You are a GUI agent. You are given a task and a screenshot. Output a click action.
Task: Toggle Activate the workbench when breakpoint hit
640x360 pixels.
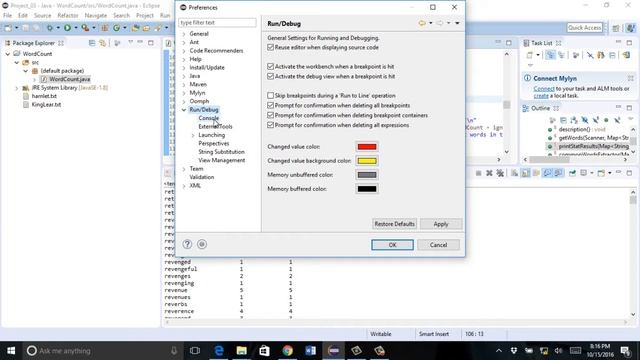tap(270, 66)
